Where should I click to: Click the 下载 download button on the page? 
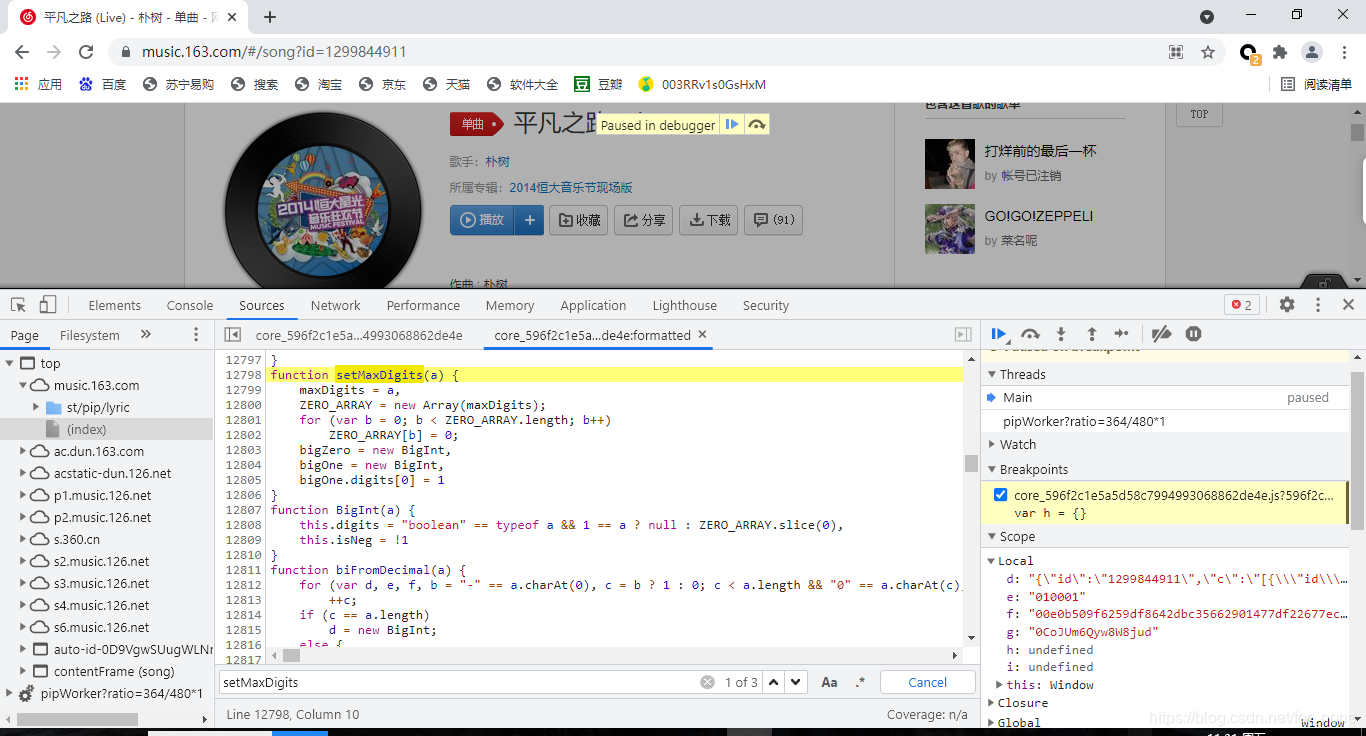[708, 220]
